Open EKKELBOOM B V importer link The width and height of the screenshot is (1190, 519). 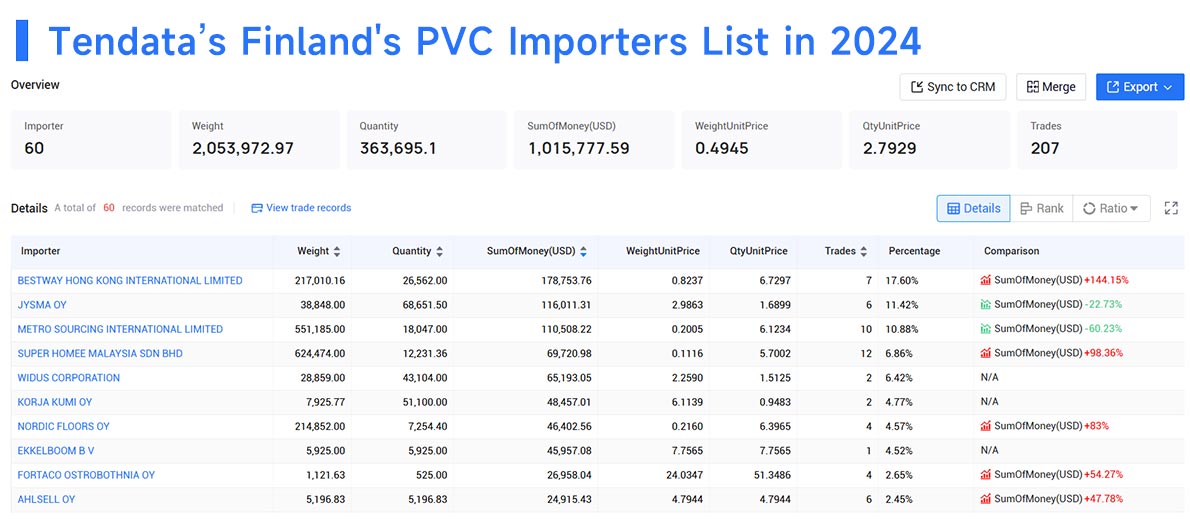(56, 451)
